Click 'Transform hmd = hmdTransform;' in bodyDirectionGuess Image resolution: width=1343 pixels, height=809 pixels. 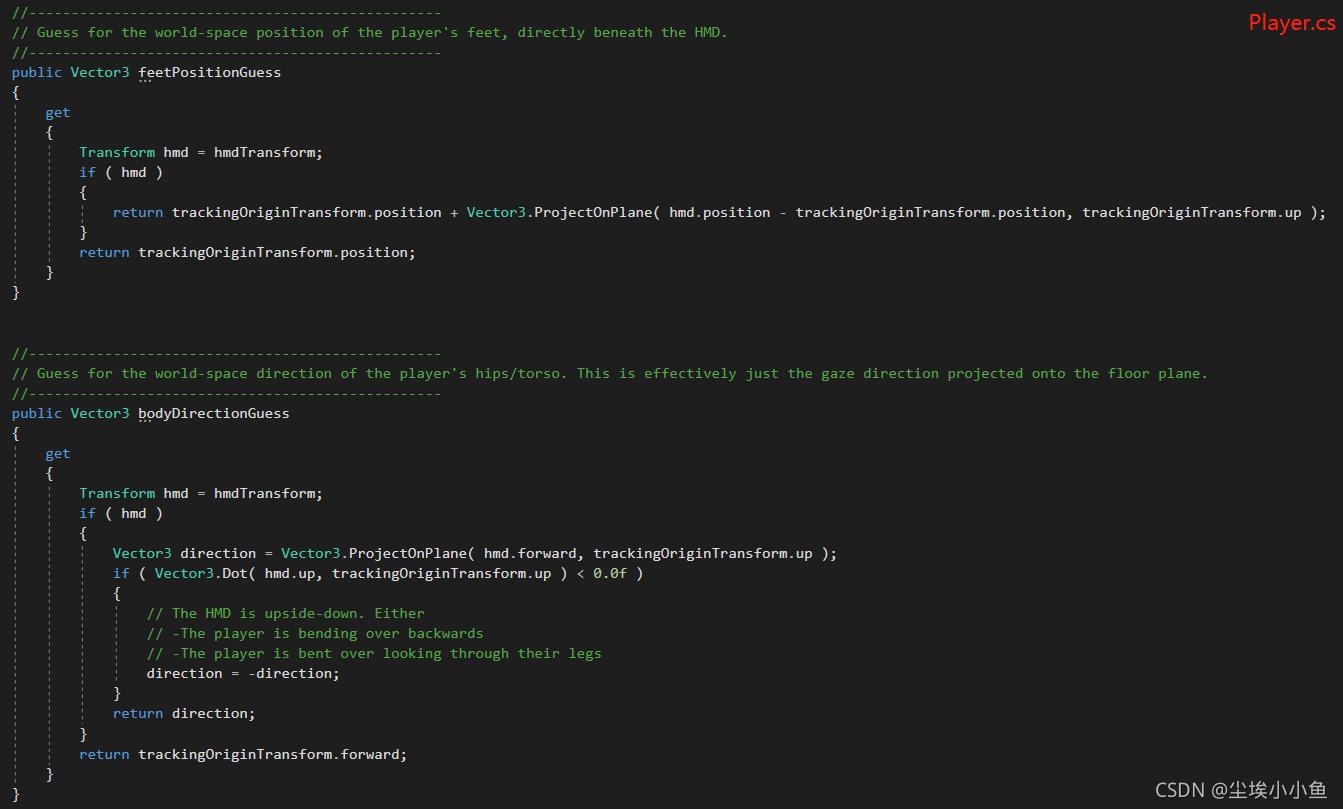pyautogui.click(x=201, y=493)
